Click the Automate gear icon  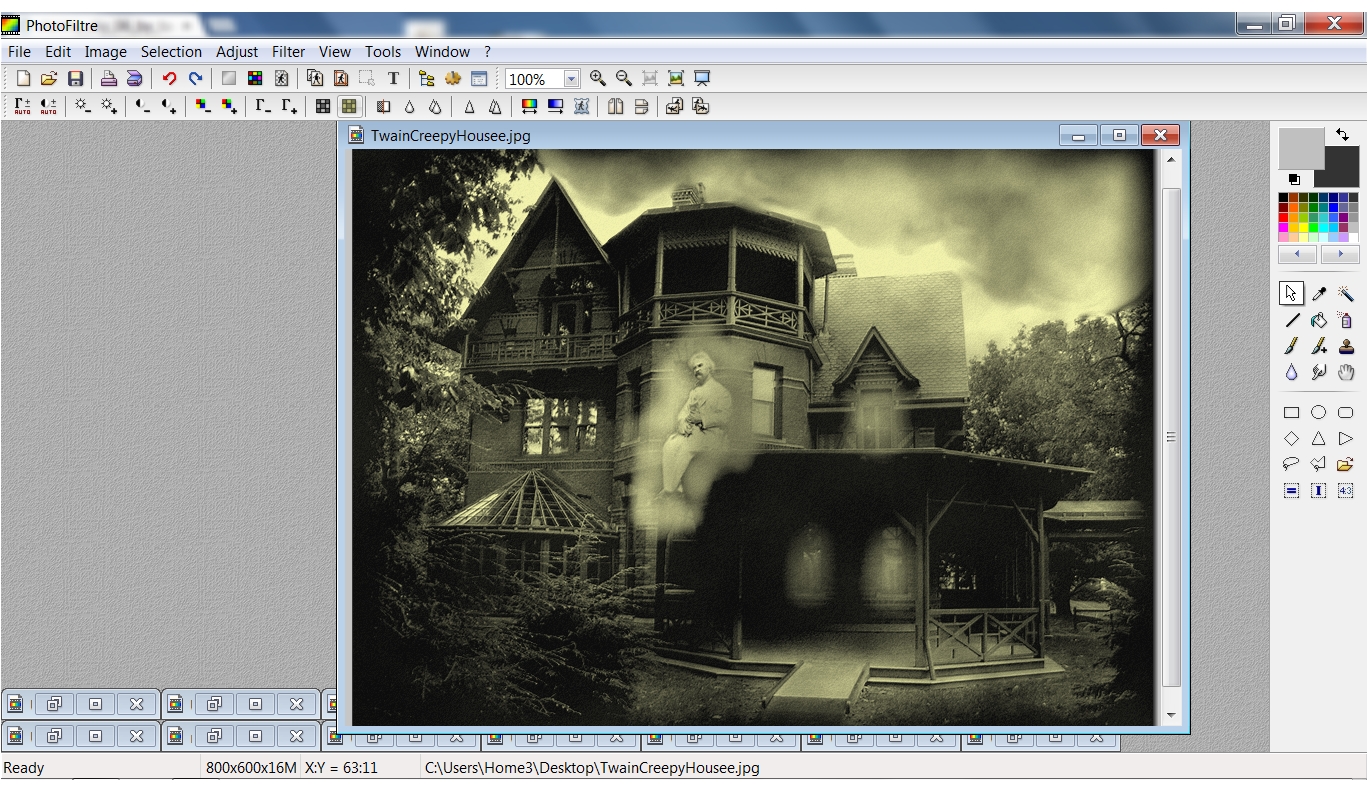coord(452,79)
